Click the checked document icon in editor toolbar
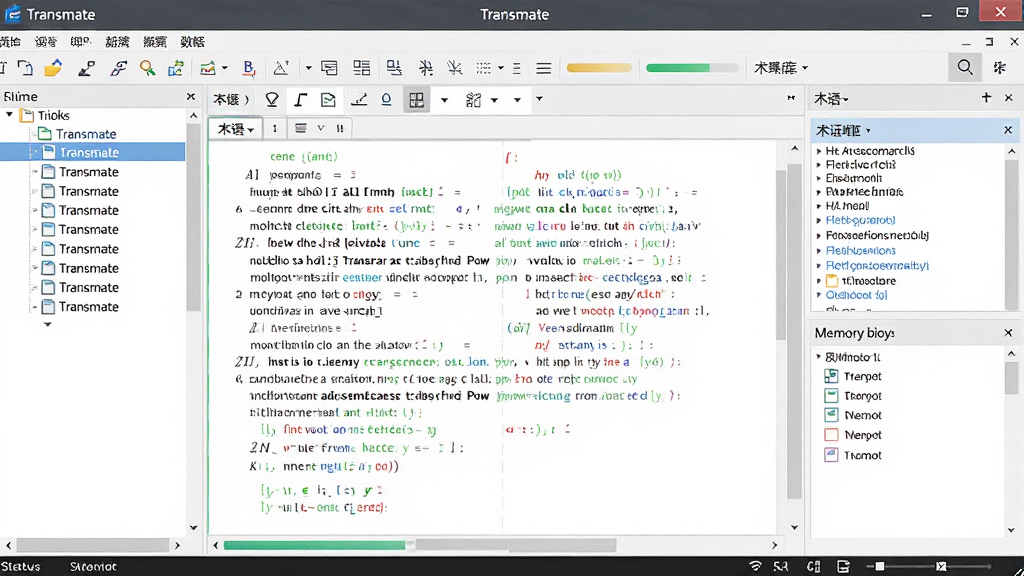The width and height of the screenshot is (1024, 576). point(328,99)
